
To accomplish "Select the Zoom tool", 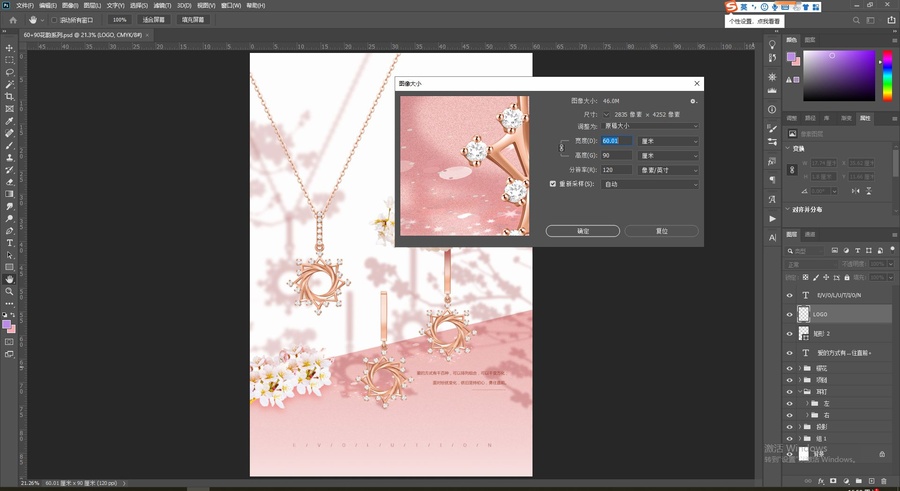I will (x=9, y=292).
